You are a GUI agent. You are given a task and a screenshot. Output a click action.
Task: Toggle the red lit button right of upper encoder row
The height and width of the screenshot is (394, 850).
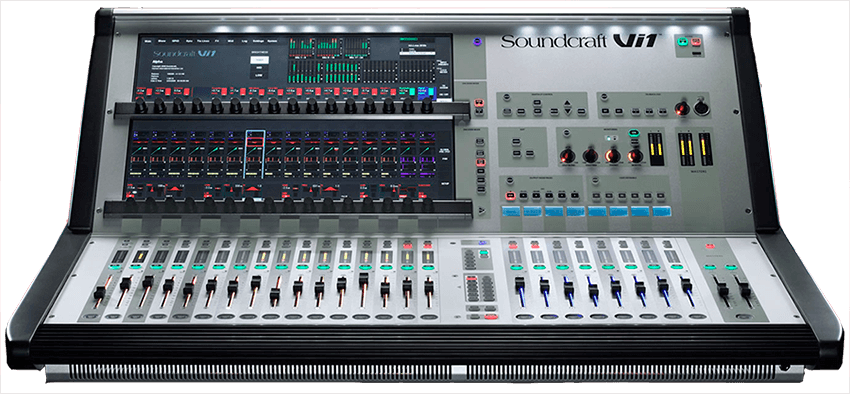pyautogui.click(x=479, y=102)
